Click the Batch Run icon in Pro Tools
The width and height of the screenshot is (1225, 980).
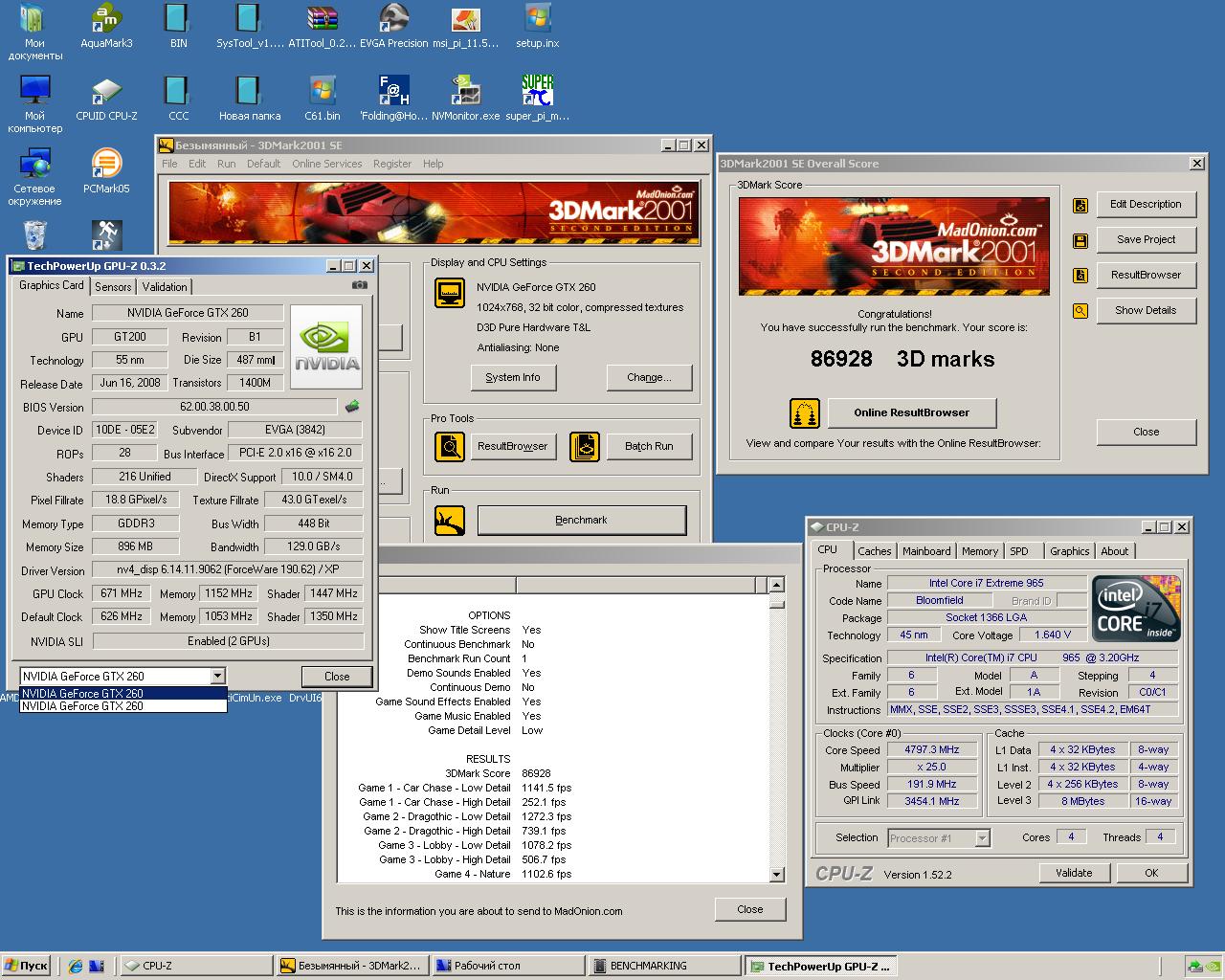(x=585, y=446)
